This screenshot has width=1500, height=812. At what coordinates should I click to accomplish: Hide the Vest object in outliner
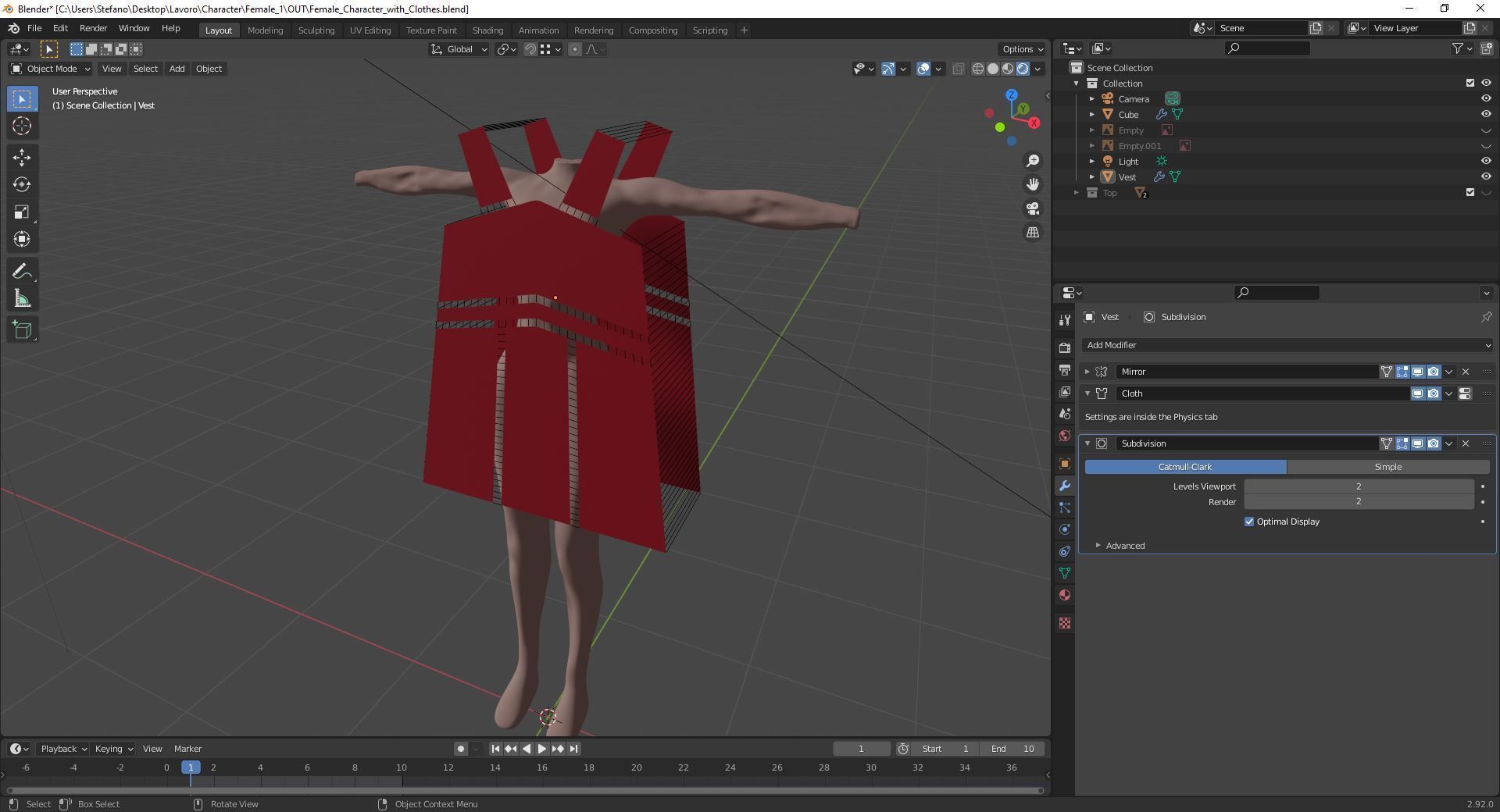pyautogui.click(x=1485, y=177)
